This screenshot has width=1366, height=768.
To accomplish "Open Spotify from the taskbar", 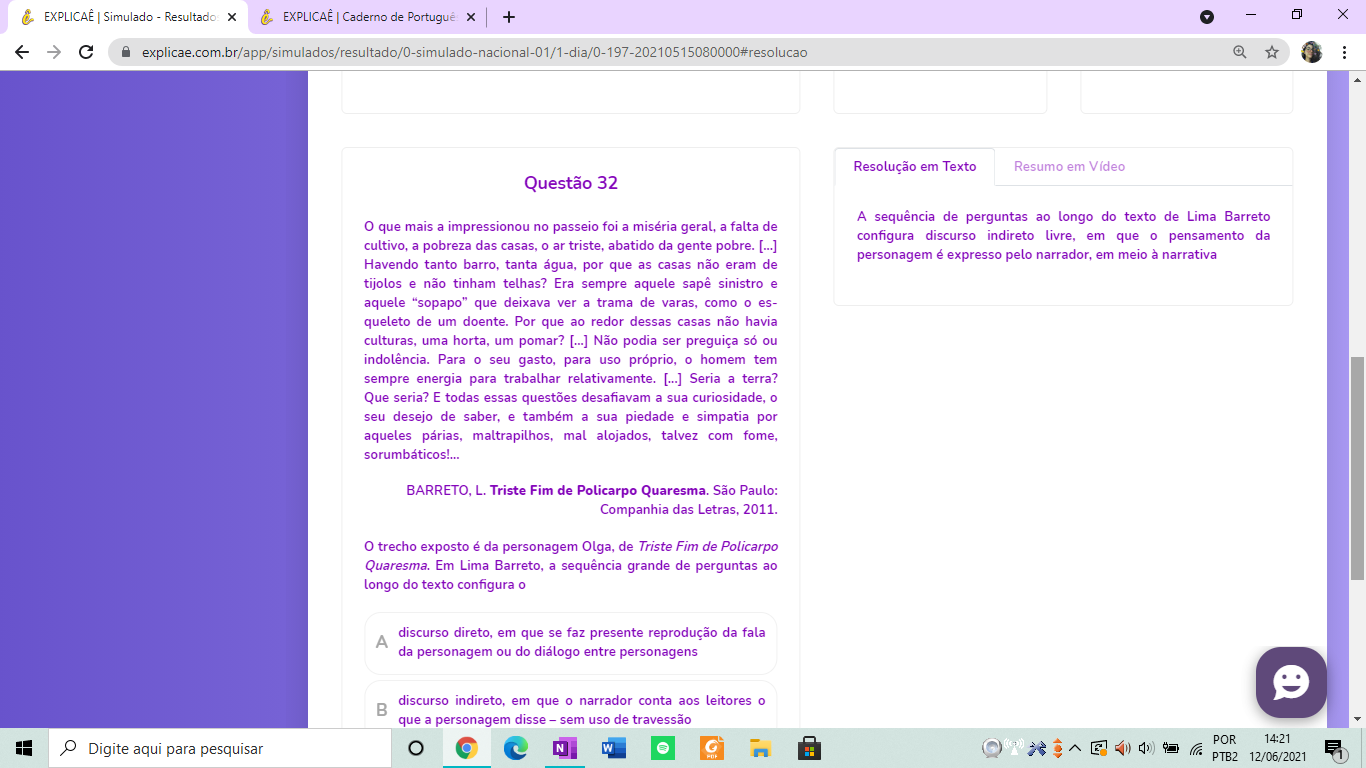I will click(x=662, y=748).
